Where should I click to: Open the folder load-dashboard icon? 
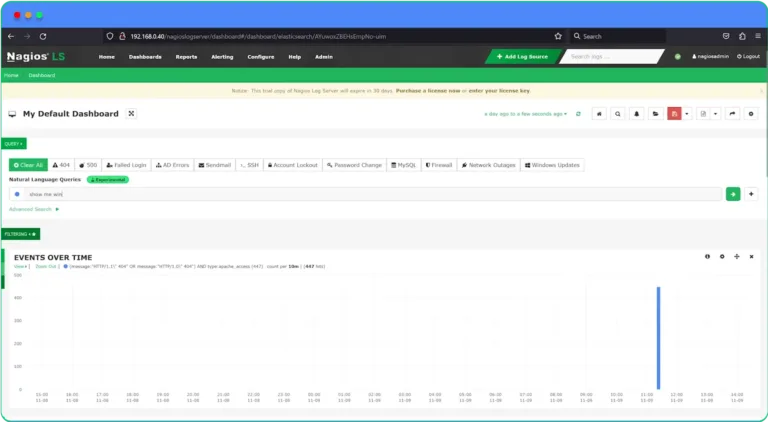point(655,114)
